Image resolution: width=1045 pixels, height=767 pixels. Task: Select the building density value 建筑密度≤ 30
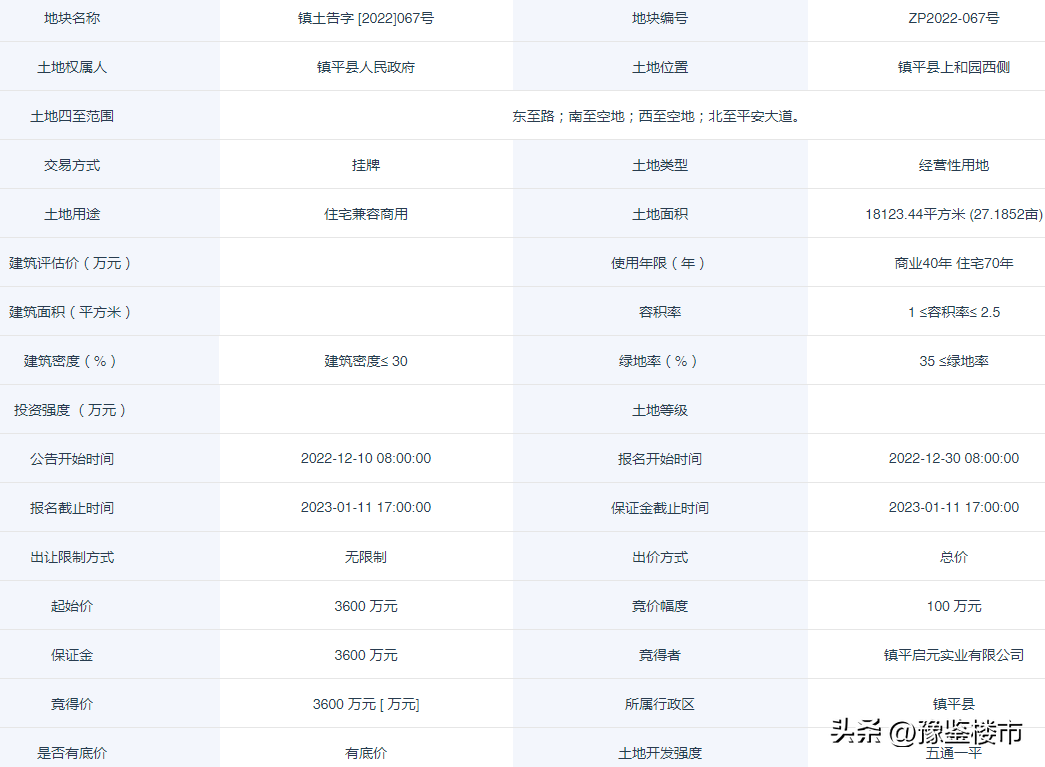[365, 361]
